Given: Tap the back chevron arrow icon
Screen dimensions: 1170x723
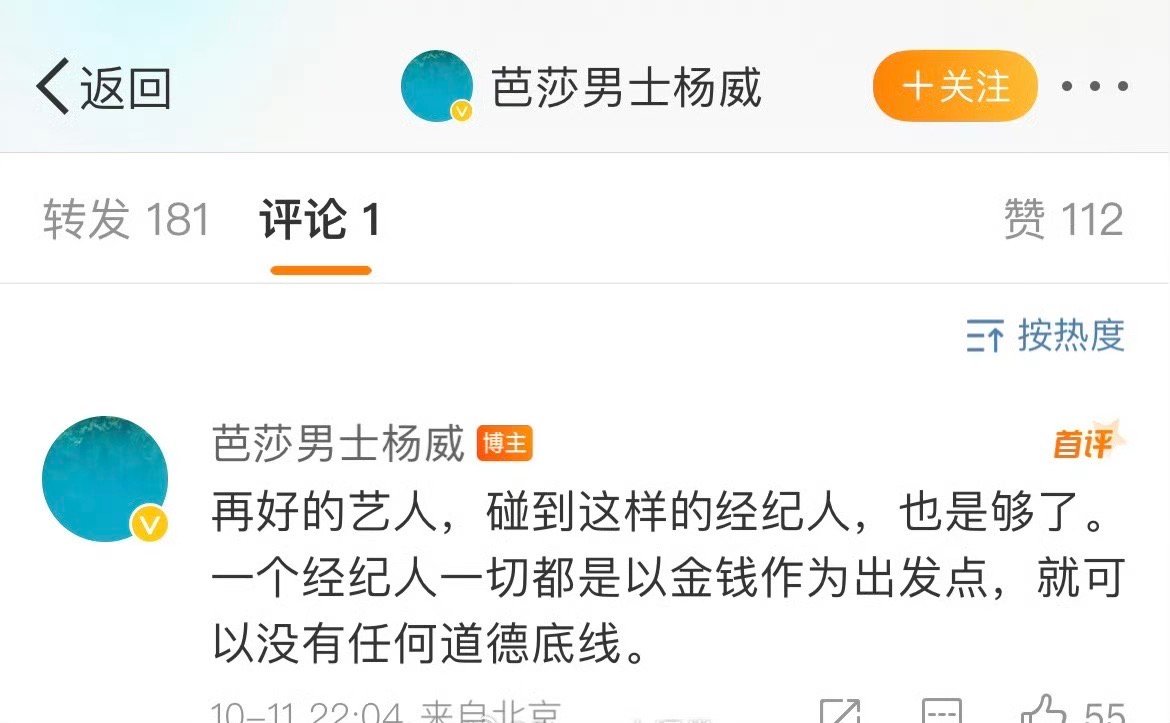Looking at the screenshot, I should coord(53,87).
